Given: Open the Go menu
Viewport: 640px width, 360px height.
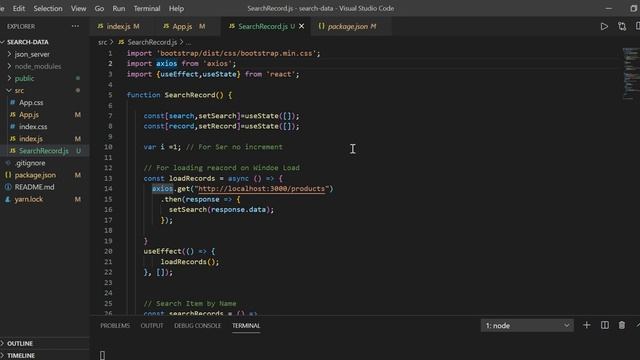Looking at the screenshot, I should pyautogui.click(x=99, y=9).
